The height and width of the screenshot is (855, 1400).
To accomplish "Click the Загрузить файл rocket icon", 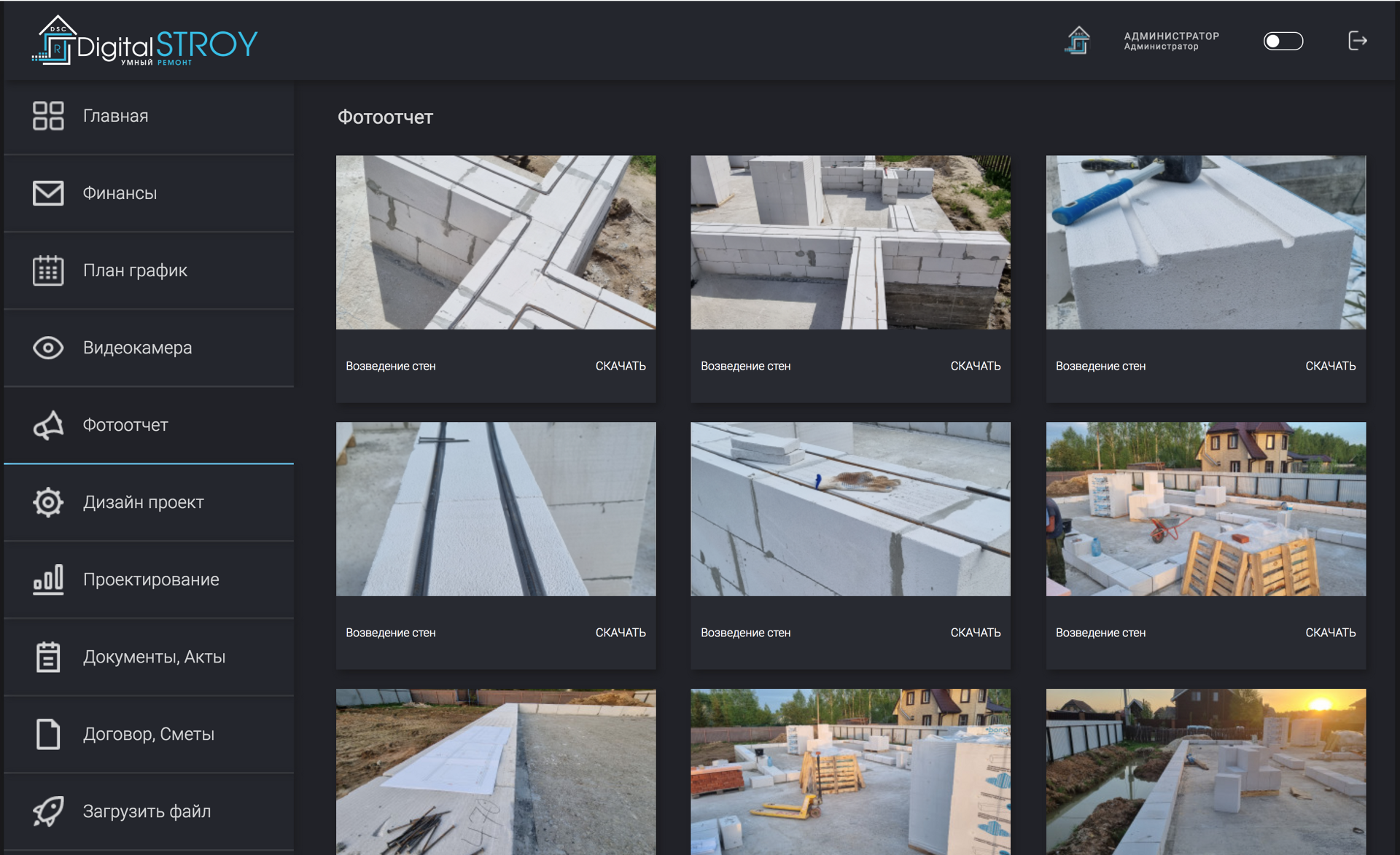I will tap(48, 811).
